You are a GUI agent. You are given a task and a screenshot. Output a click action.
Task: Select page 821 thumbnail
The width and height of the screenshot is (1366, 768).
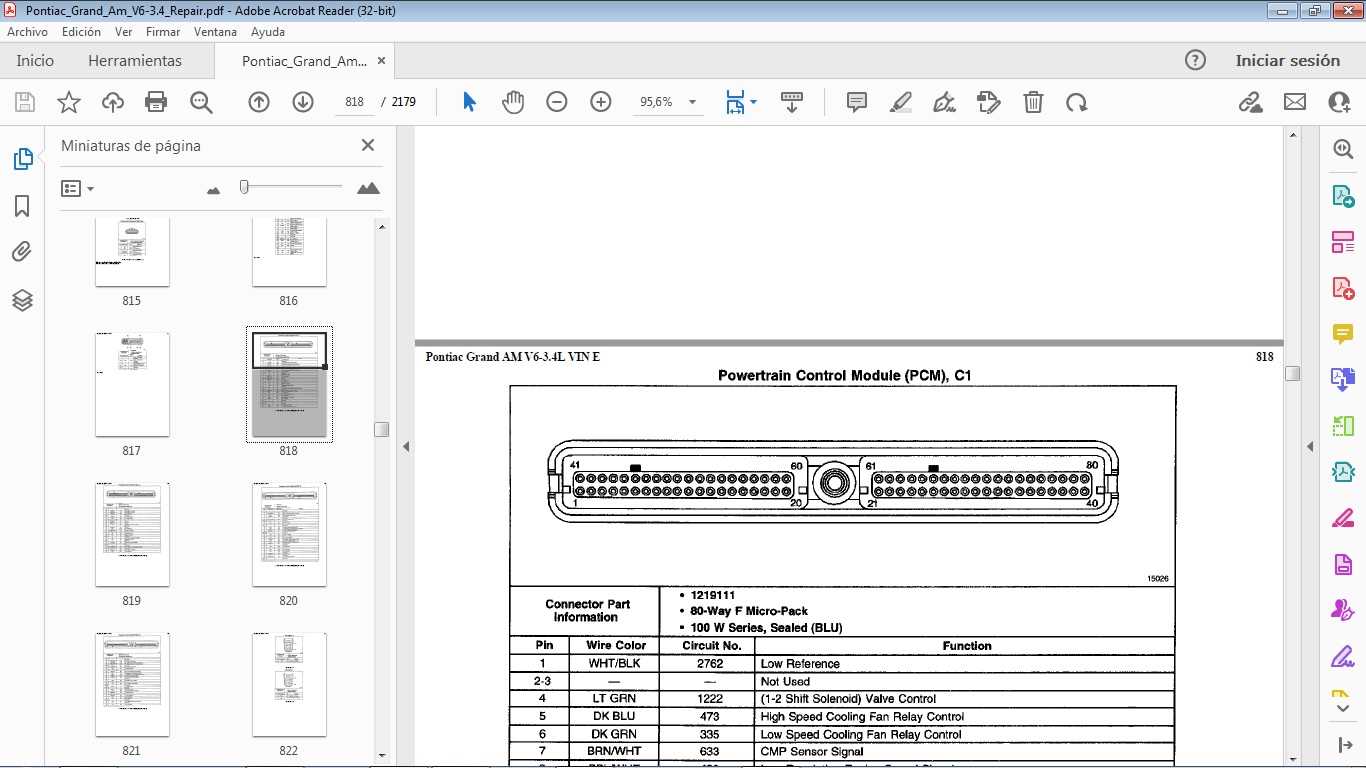click(x=132, y=685)
